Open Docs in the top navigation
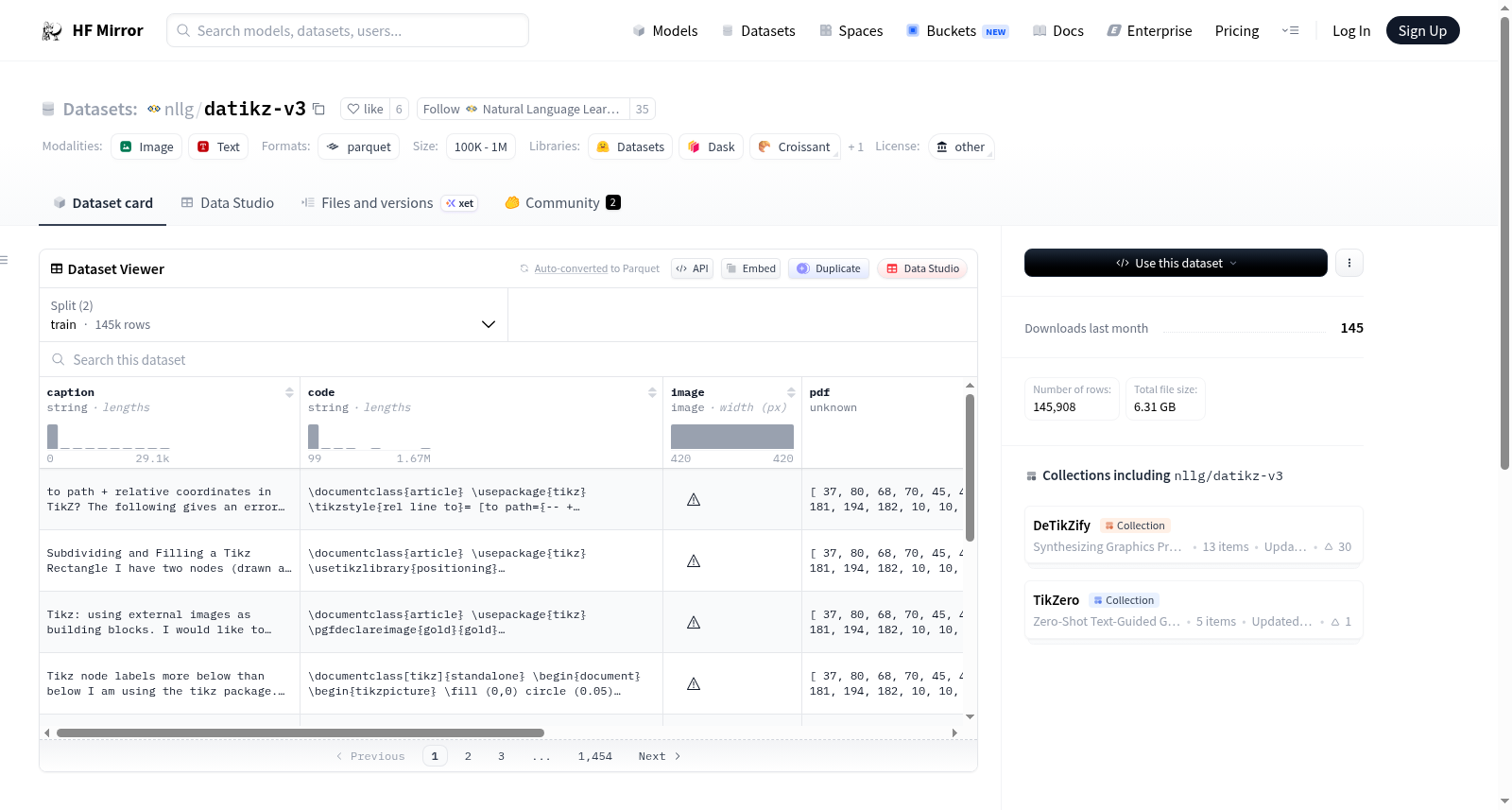Viewport: 1512px width, 810px height. (1057, 30)
